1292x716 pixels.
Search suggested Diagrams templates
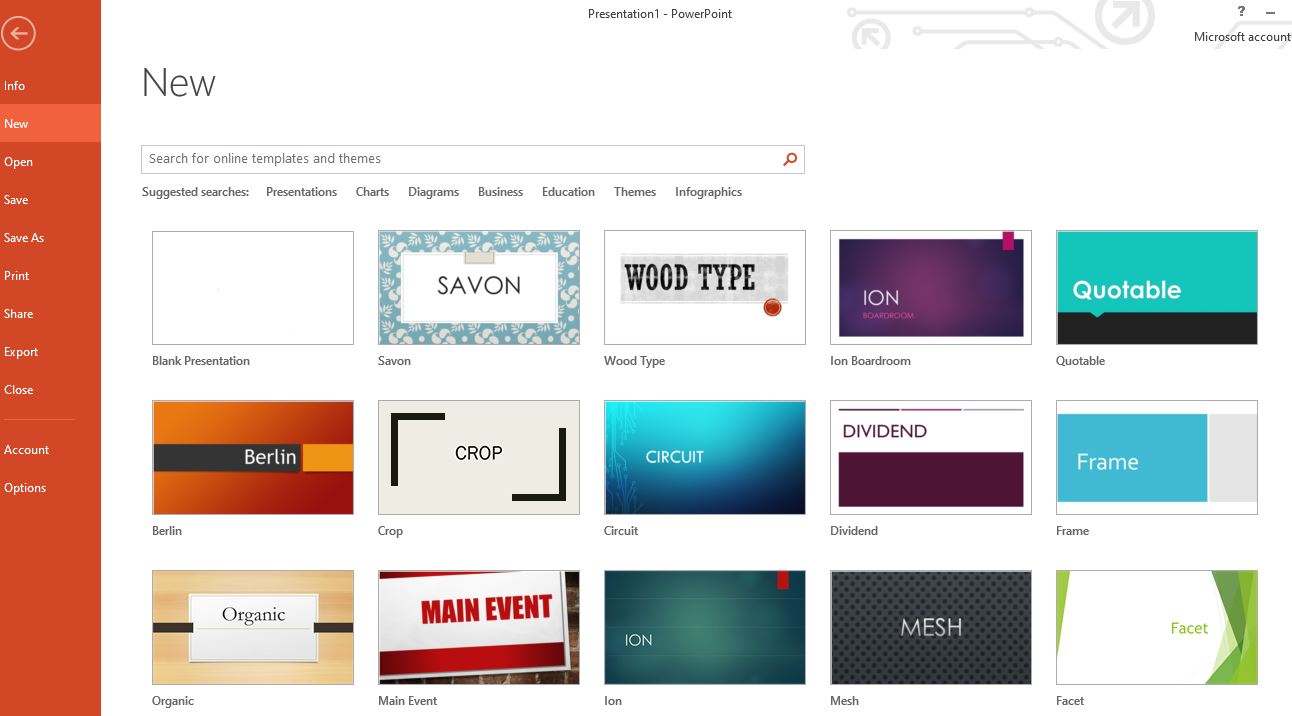433,192
